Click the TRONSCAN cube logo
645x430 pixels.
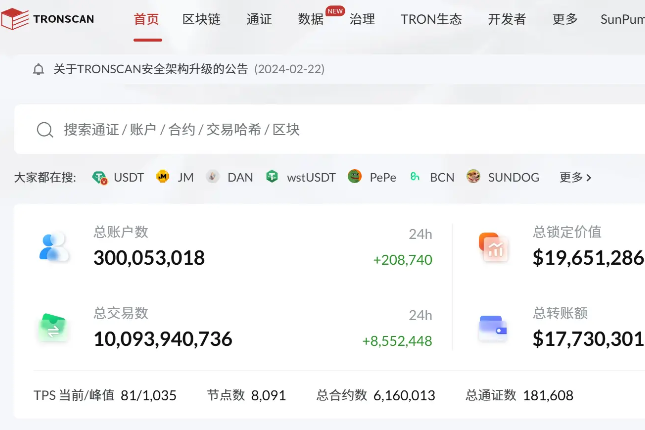[x=15, y=19]
